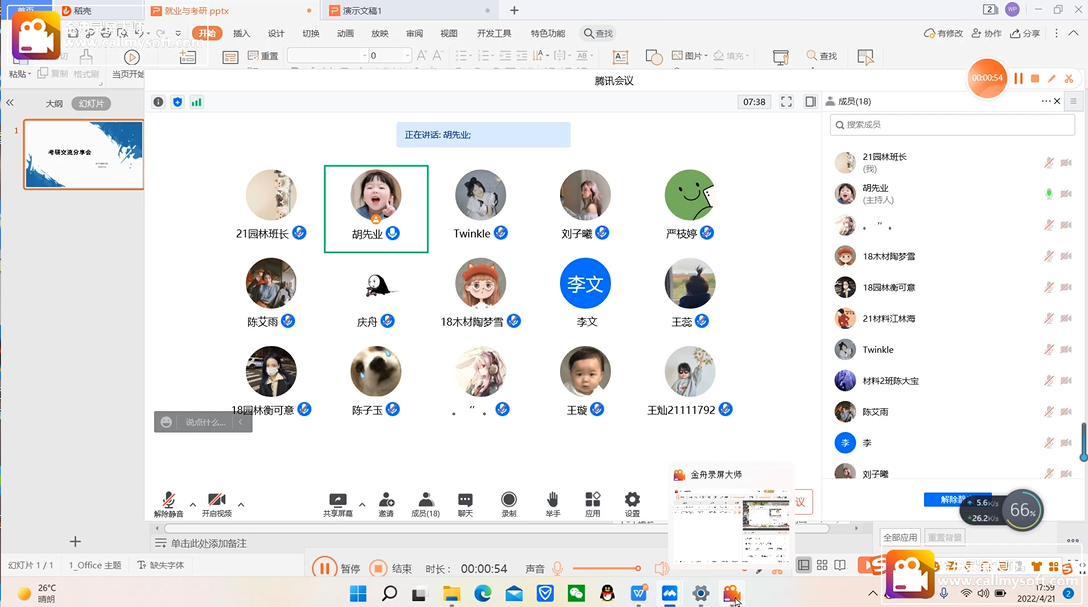Toggle the member panel sidebar icon
Image resolution: width=1088 pixels, height=607 pixels.
click(811, 102)
